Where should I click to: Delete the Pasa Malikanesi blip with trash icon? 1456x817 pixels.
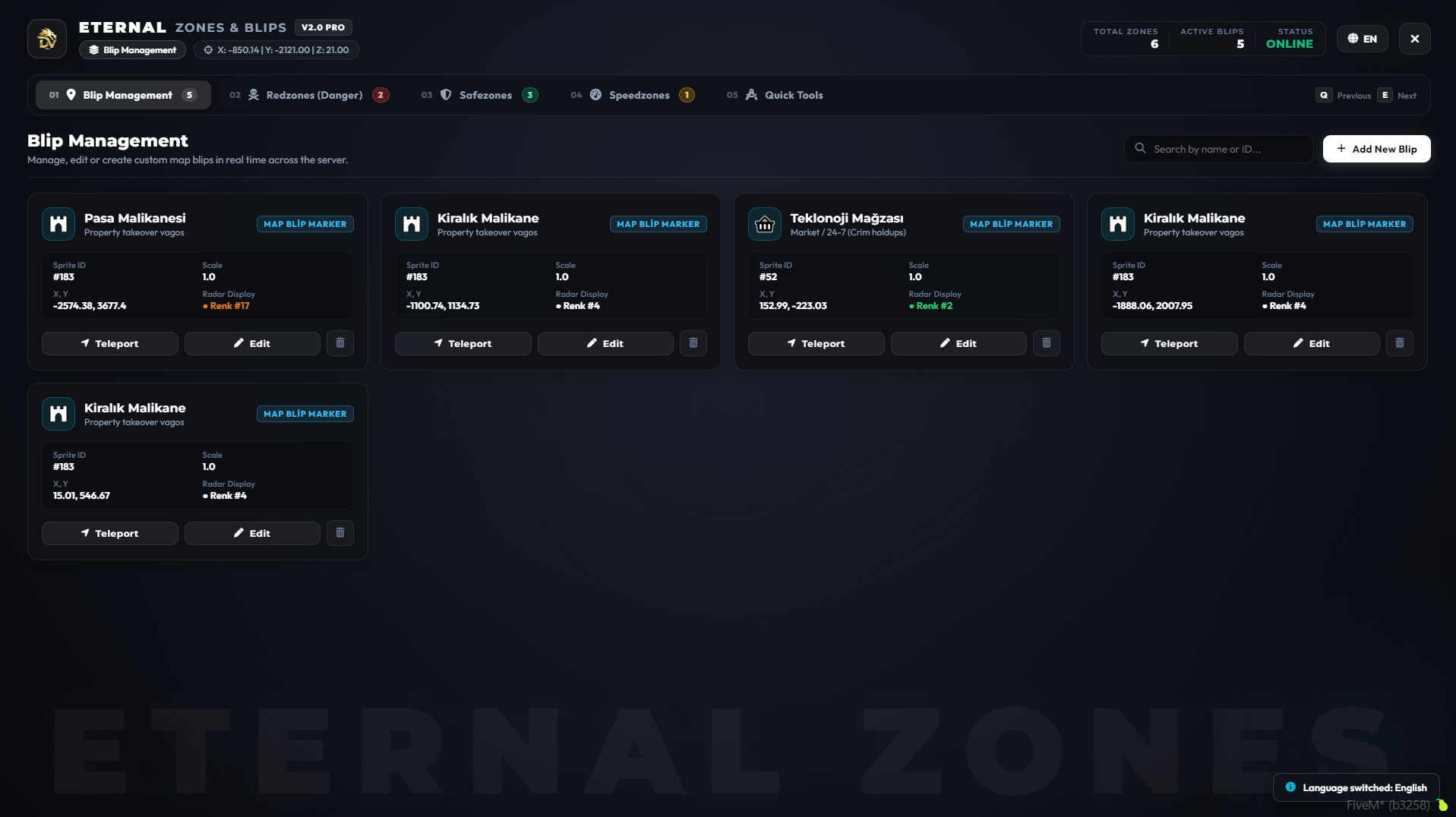(340, 343)
